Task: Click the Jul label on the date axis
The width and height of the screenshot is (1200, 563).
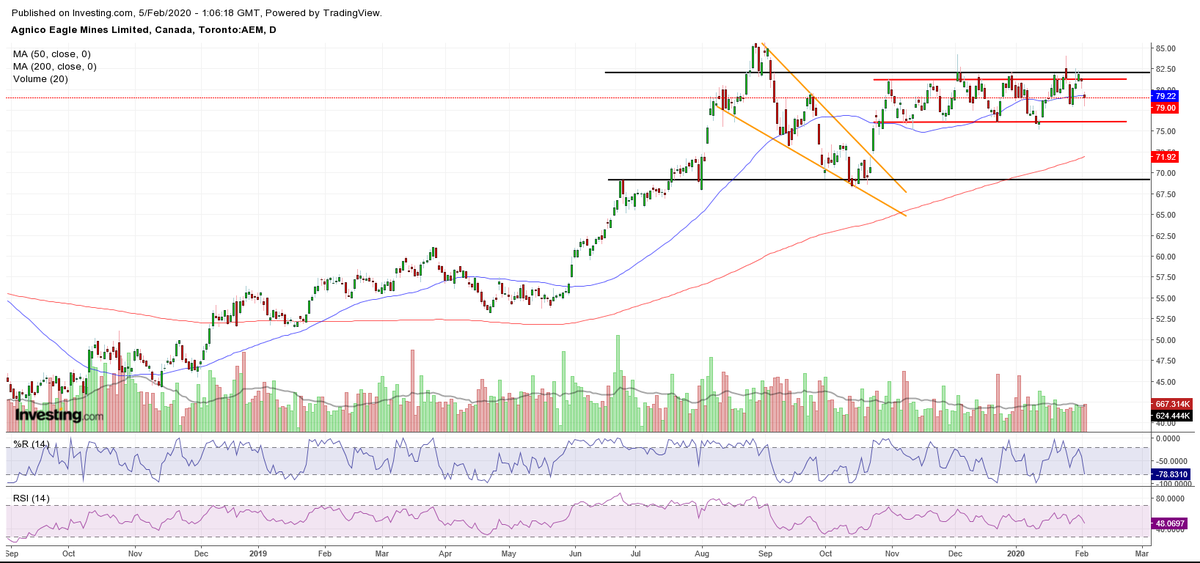Action: [x=636, y=552]
